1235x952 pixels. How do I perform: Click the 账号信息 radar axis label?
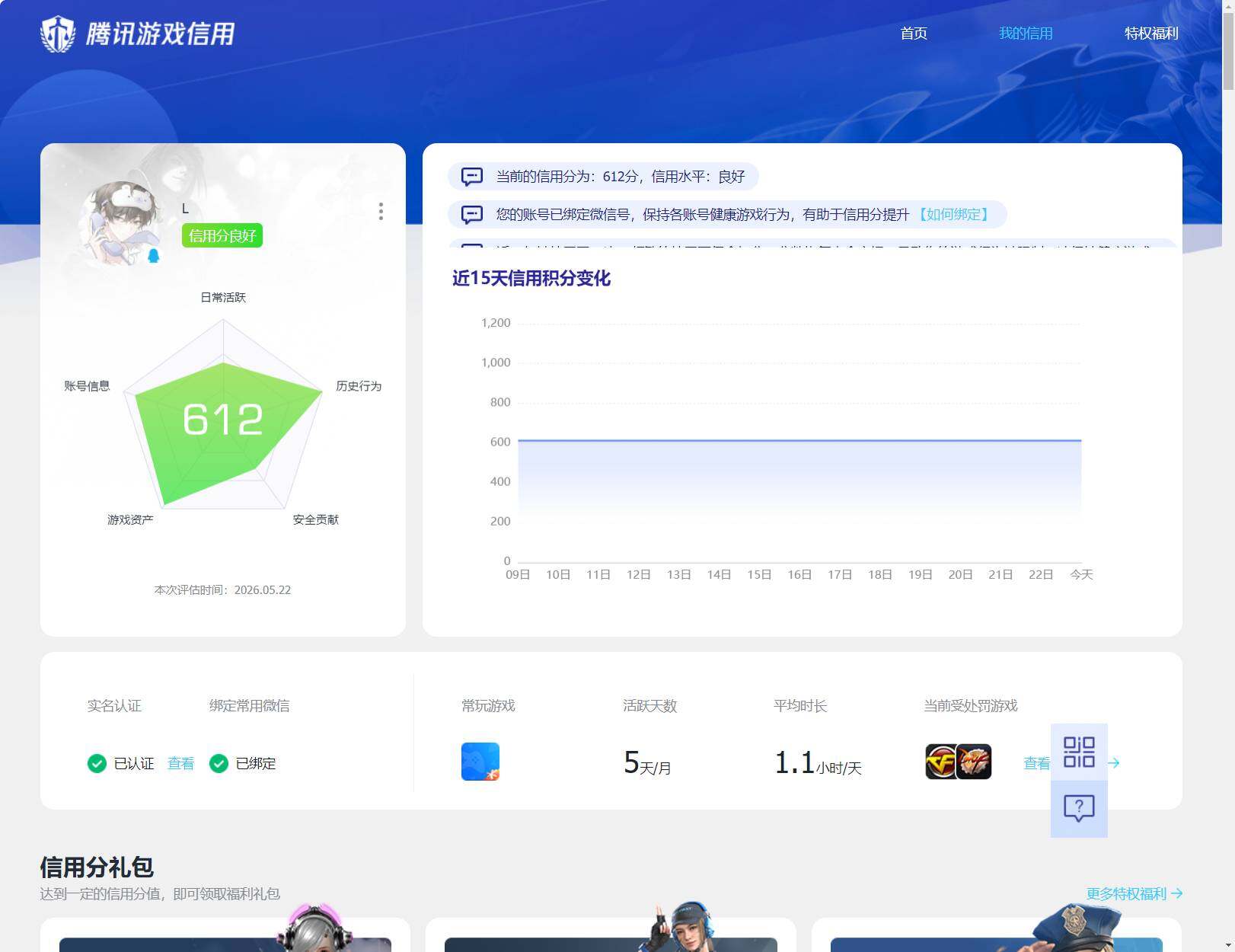87,386
